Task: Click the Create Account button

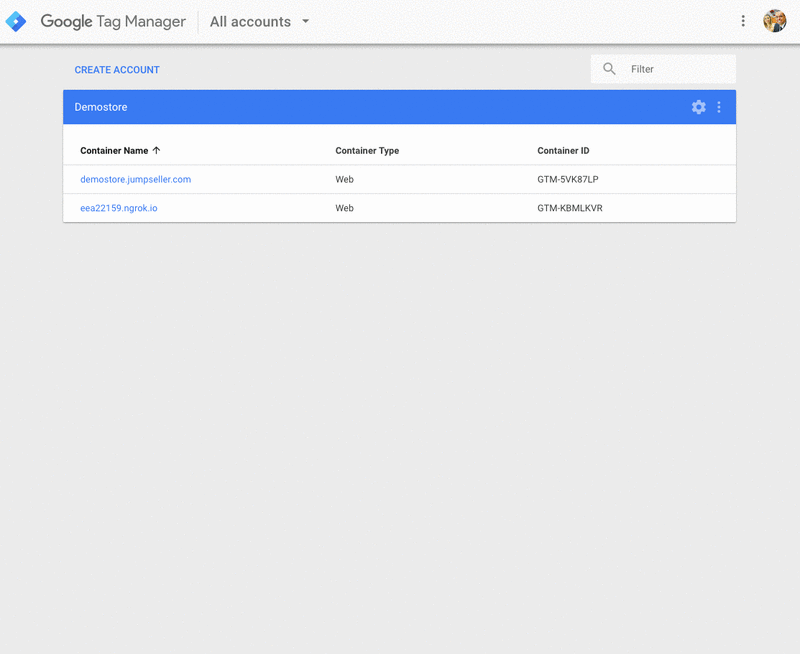Action: (117, 70)
